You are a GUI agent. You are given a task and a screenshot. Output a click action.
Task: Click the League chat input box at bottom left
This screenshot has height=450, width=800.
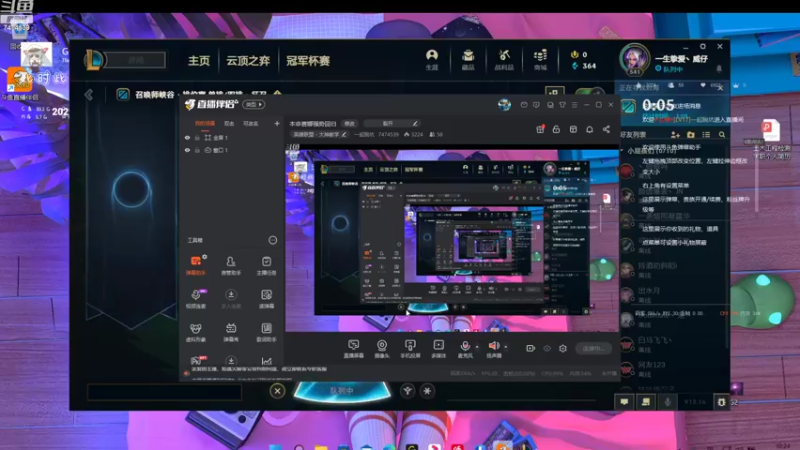tap(164, 392)
